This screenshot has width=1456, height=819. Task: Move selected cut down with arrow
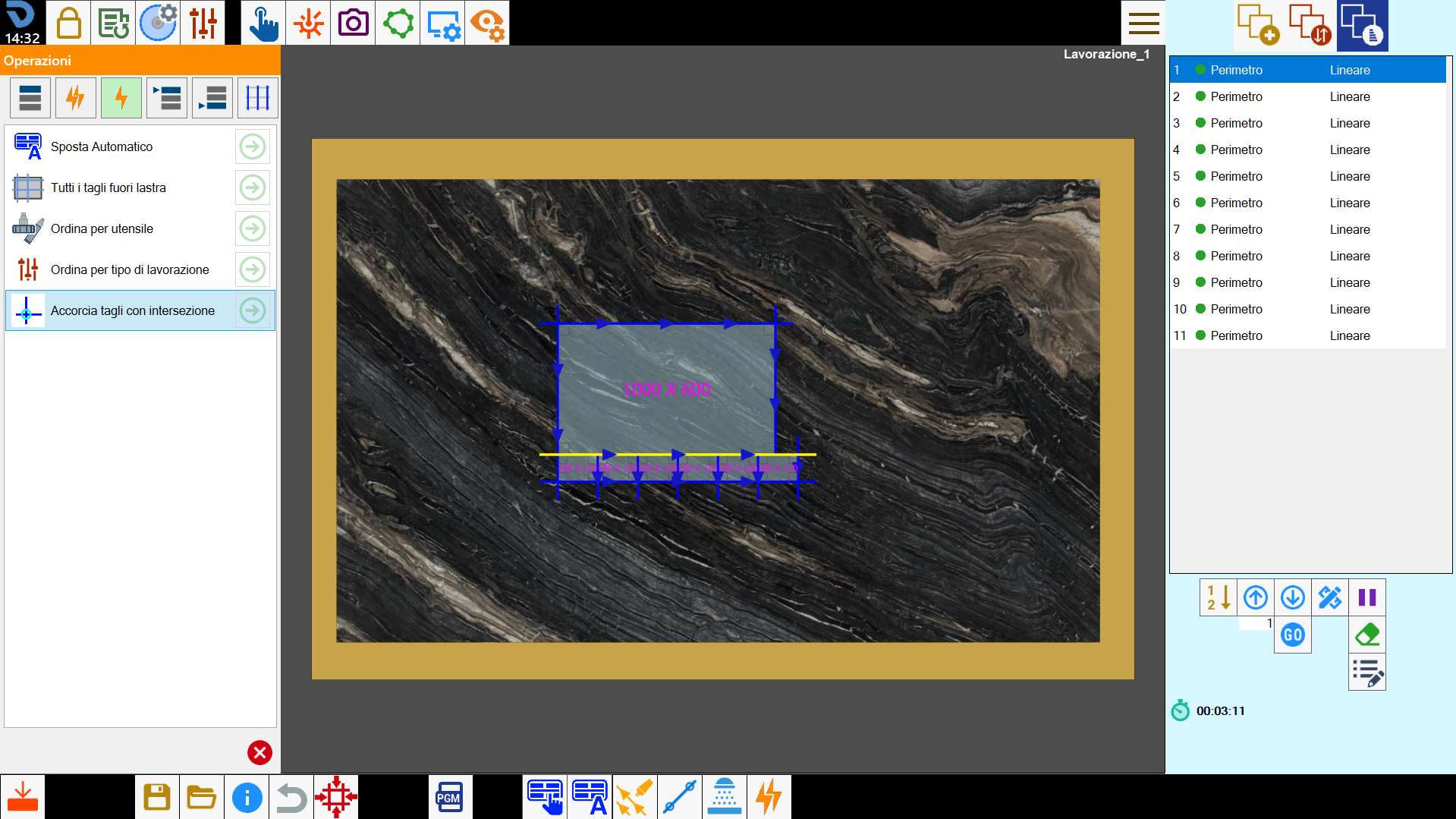pyautogui.click(x=1293, y=597)
